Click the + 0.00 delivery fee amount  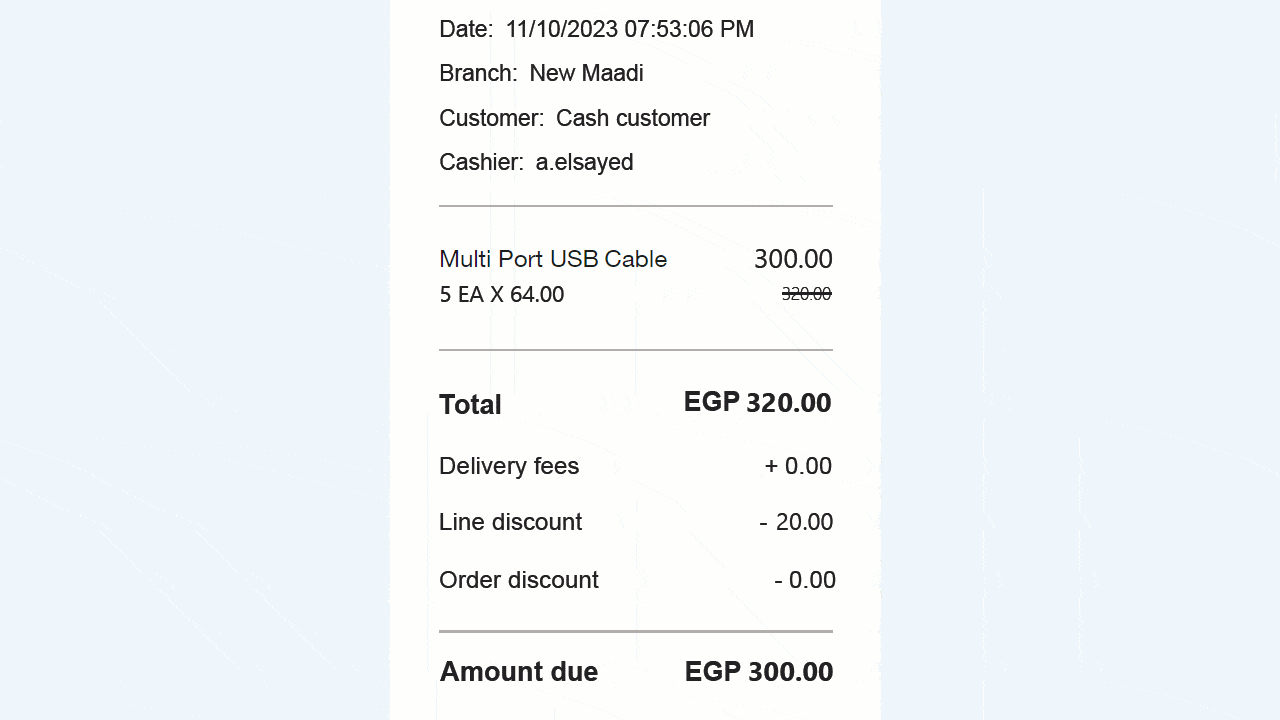(798, 466)
